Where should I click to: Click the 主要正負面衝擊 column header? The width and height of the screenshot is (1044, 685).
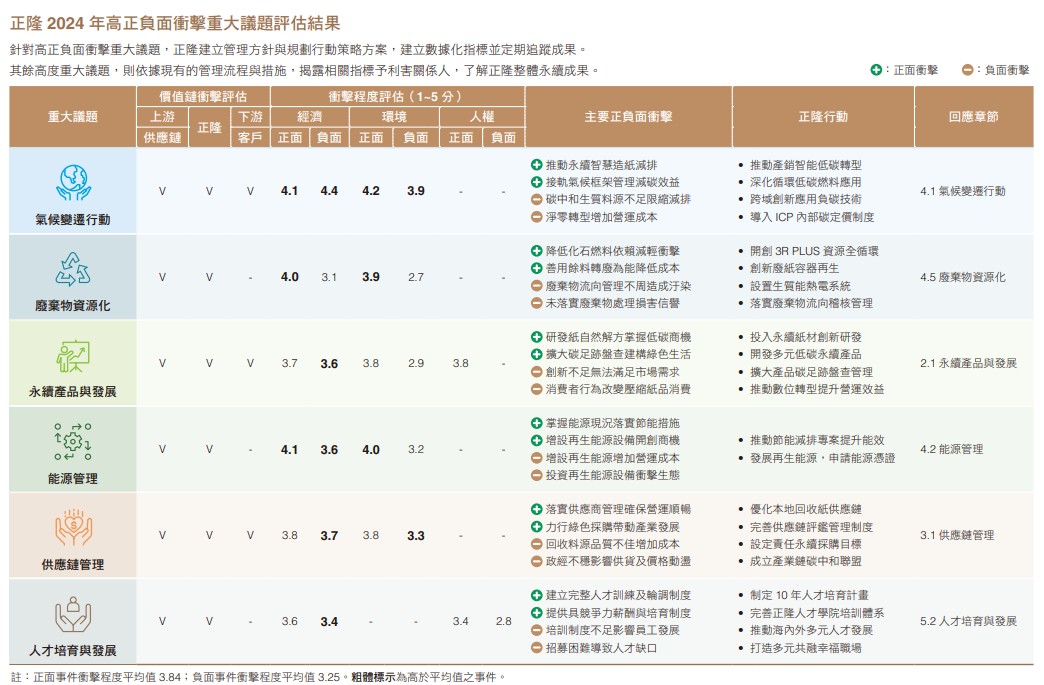tap(627, 117)
